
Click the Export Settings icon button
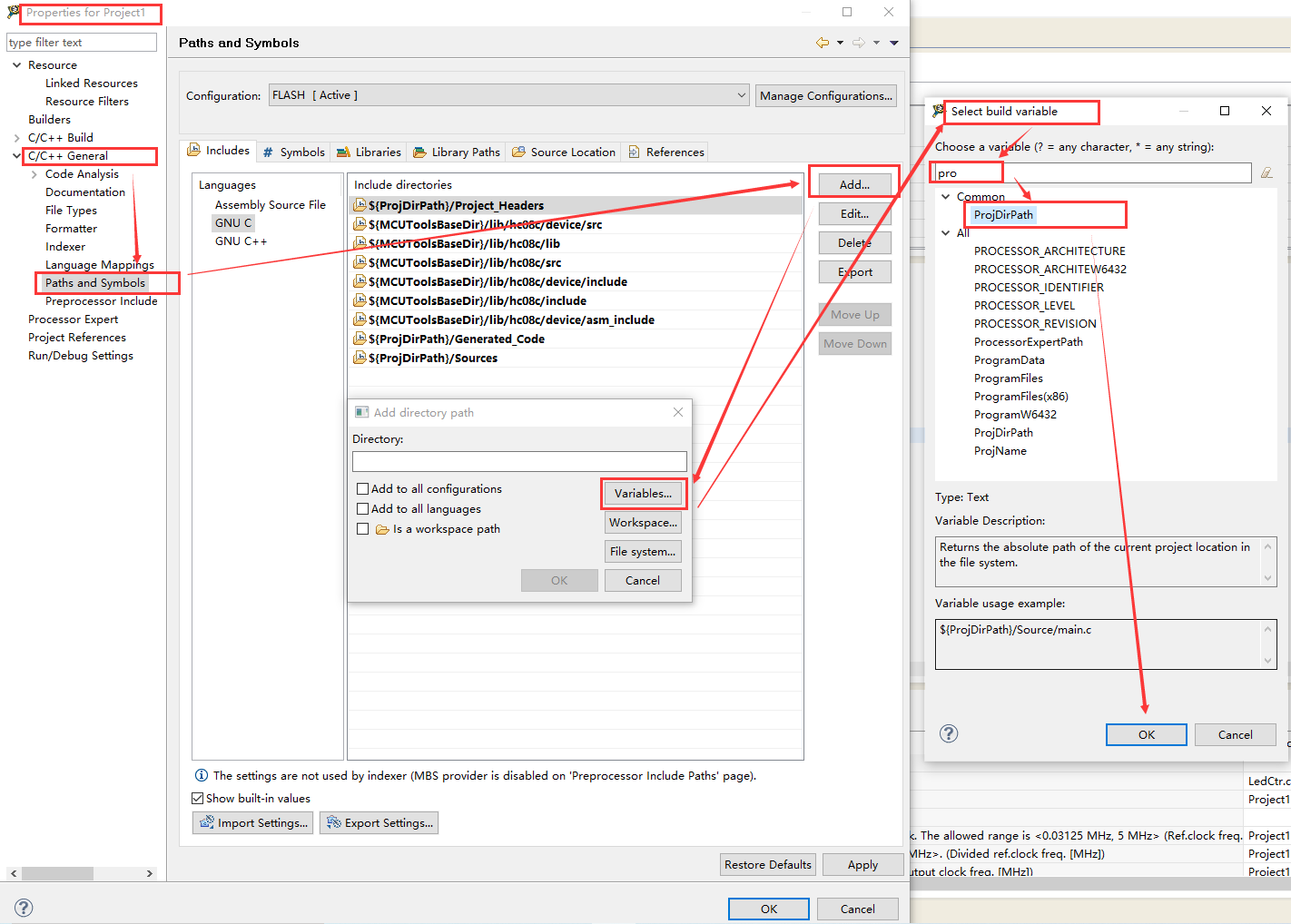379,822
